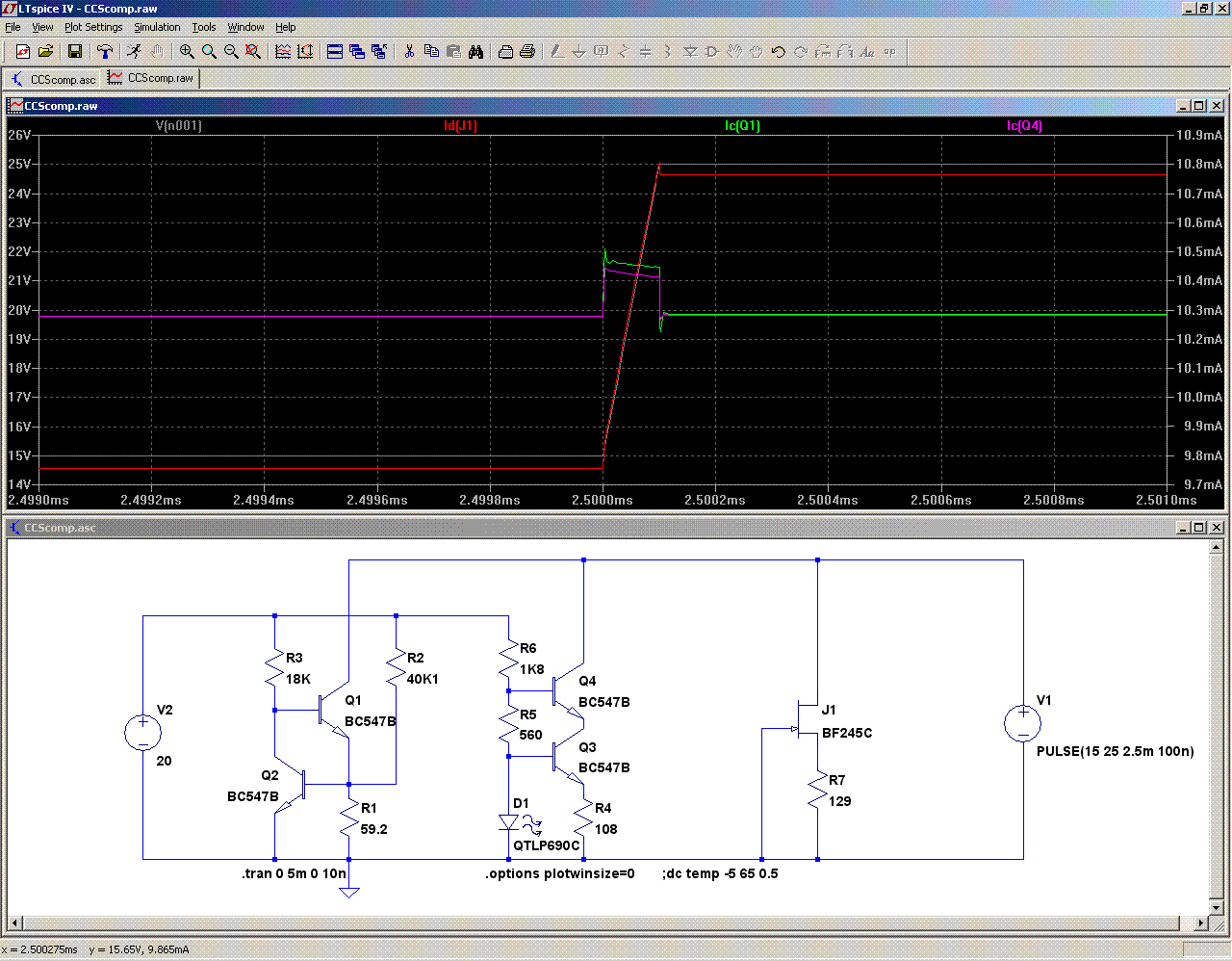The width and height of the screenshot is (1232, 961).
Task: Click the Zoom to Fit icon
Action: click(253, 51)
